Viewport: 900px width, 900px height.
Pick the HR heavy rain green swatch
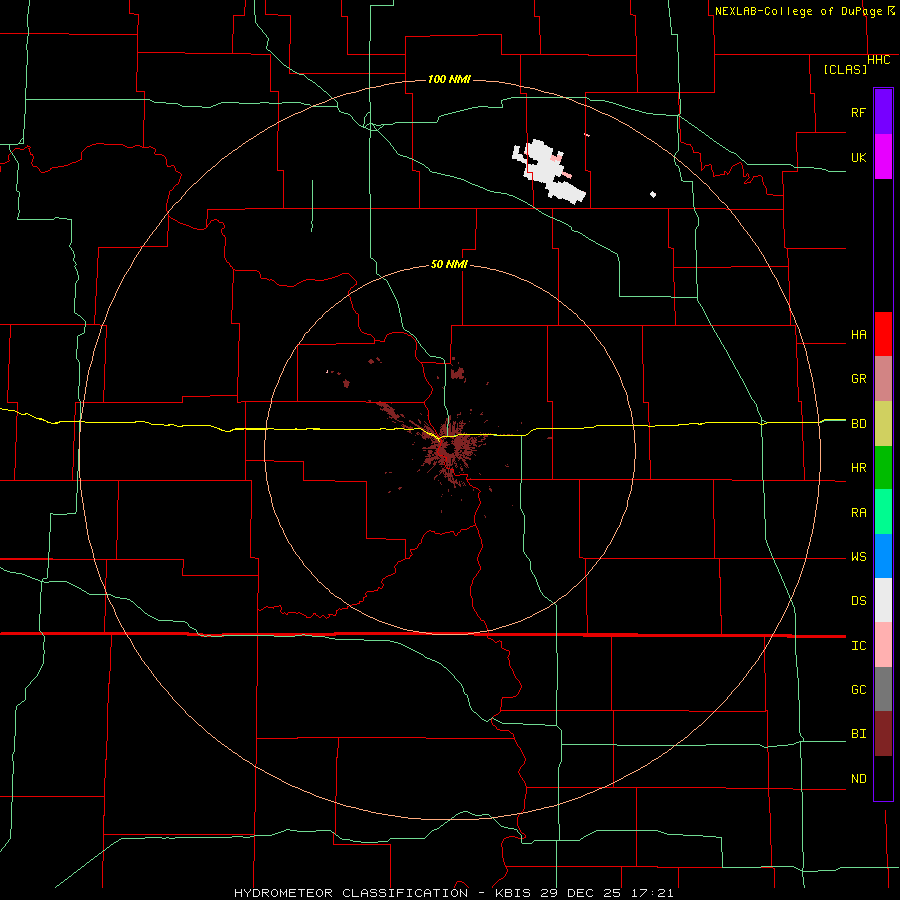pos(883,468)
